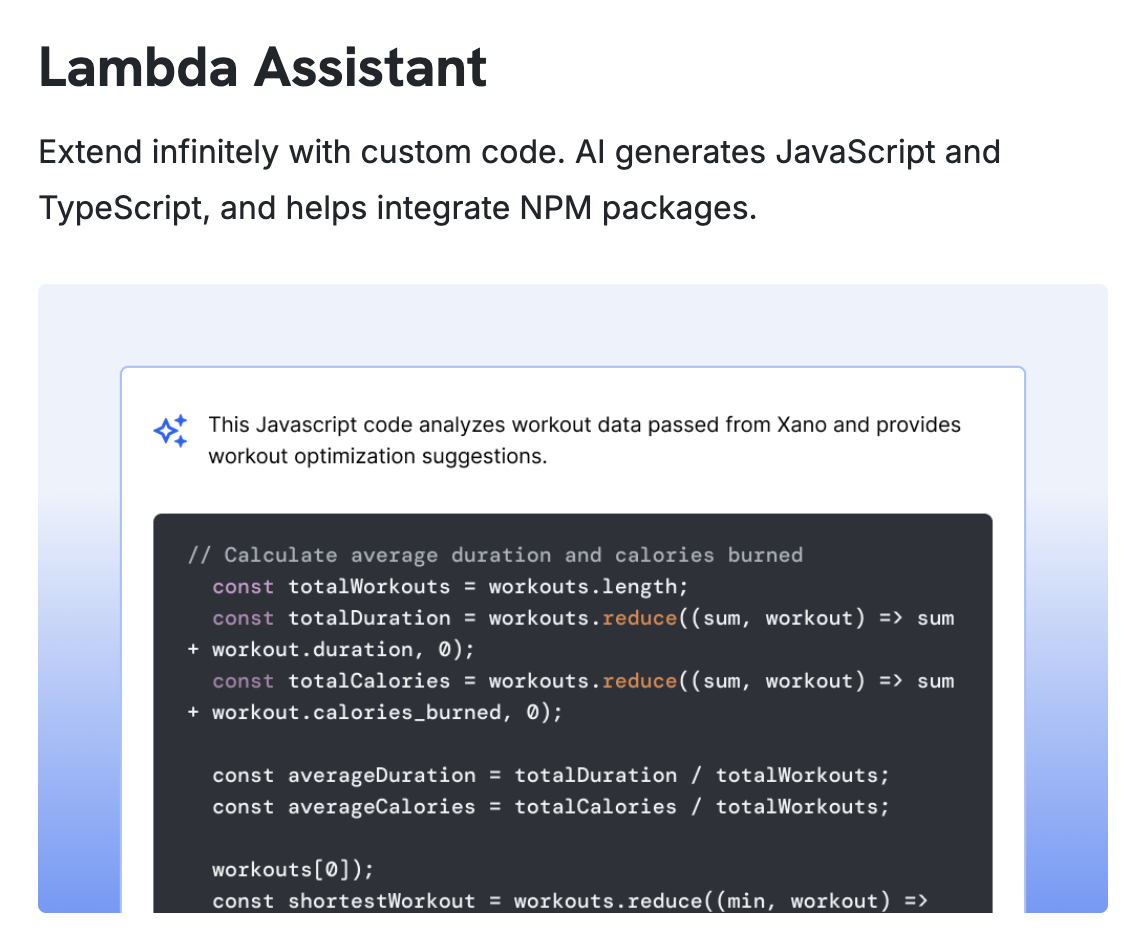Click the 'This Javascript code analyzes workout data' description
The height and width of the screenshot is (942, 1132).
[584, 440]
